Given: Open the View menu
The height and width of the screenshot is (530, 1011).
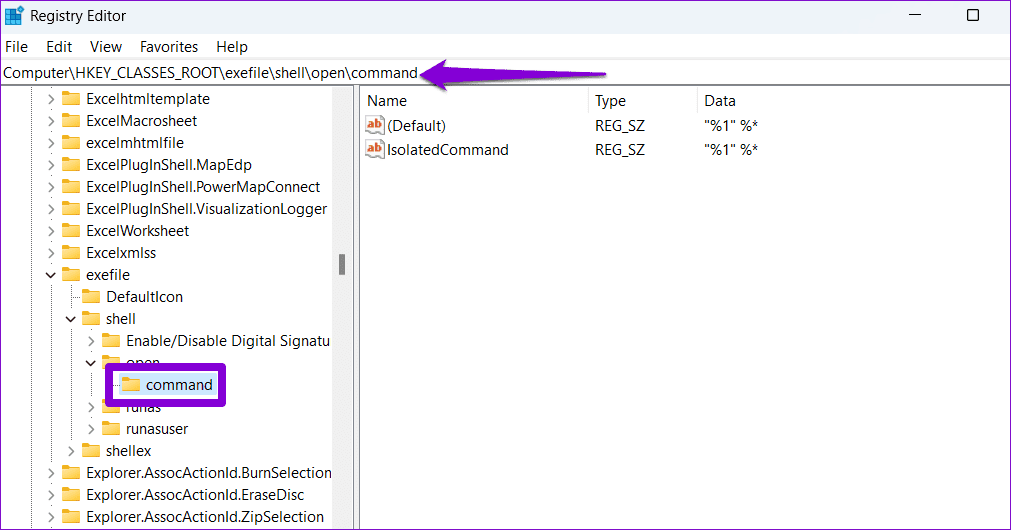Looking at the screenshot, I should [x=106, y=47].
